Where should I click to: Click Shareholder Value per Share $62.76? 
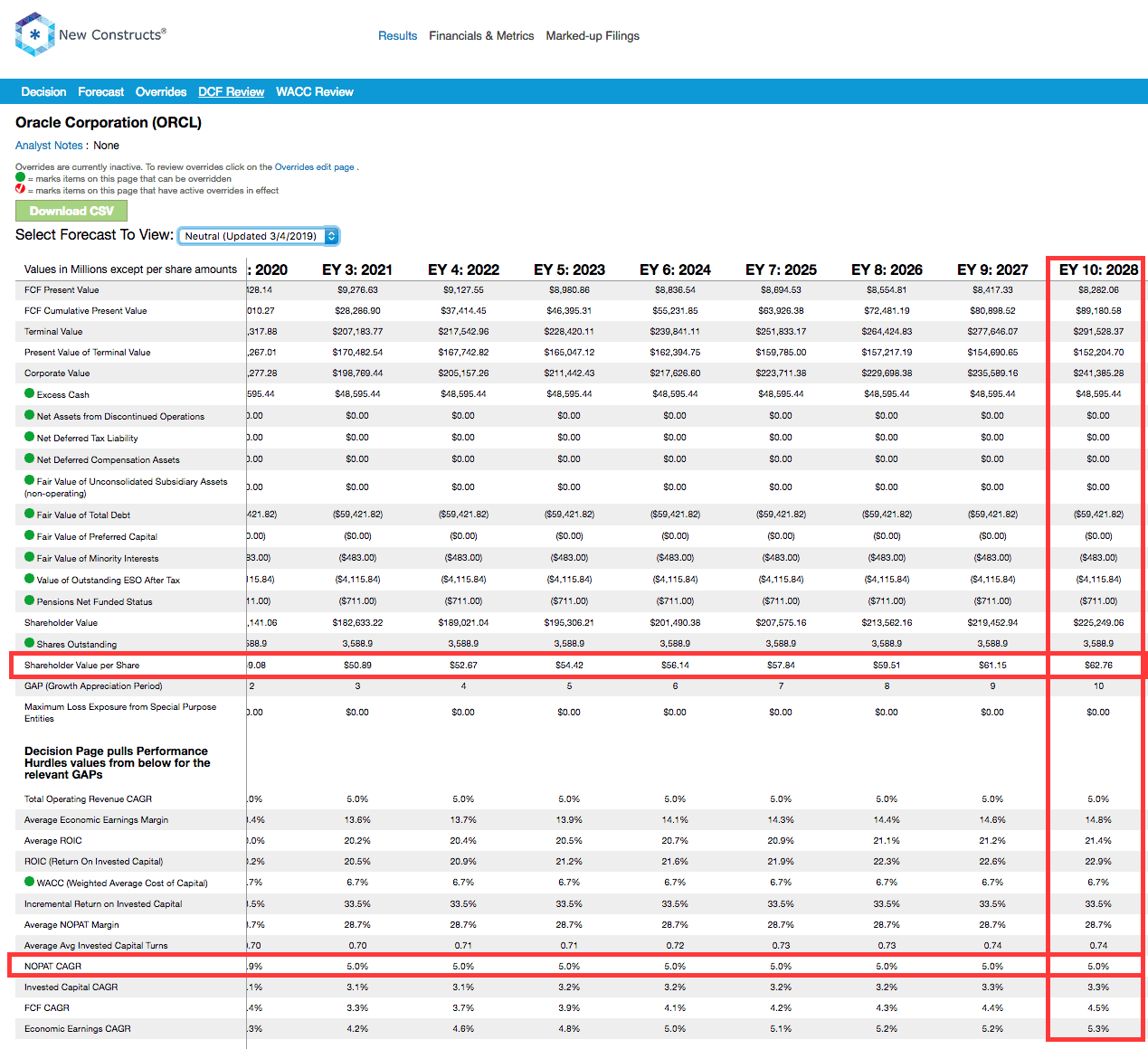1098,666
